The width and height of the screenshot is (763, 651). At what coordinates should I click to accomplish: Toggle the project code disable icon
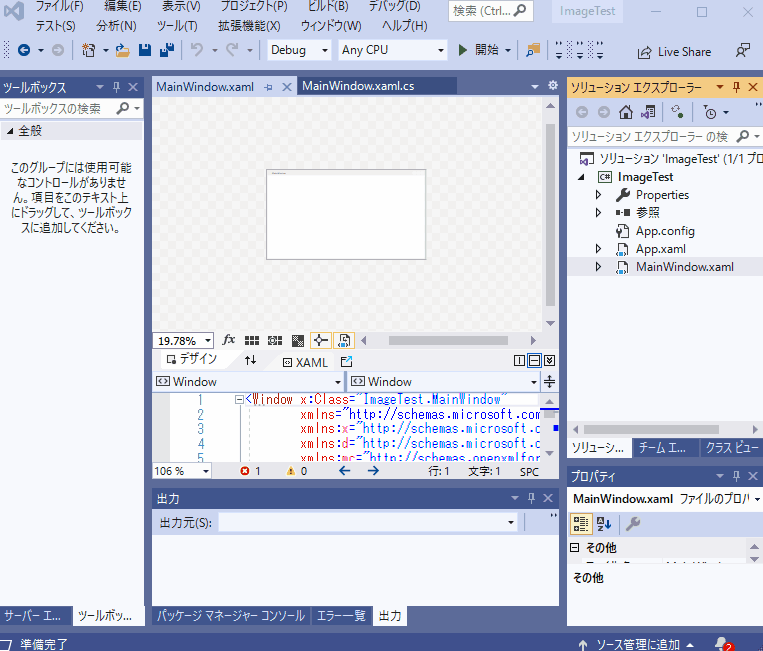point(344,340)
